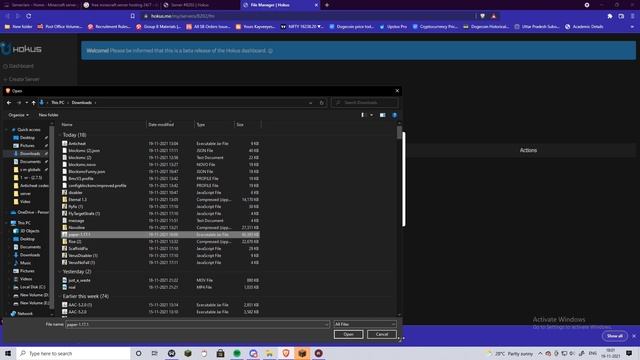Click the File name input field
Image resolution: width=640 pixels, height=360 pixels.
pyautogui.click(x=197, y=324)
